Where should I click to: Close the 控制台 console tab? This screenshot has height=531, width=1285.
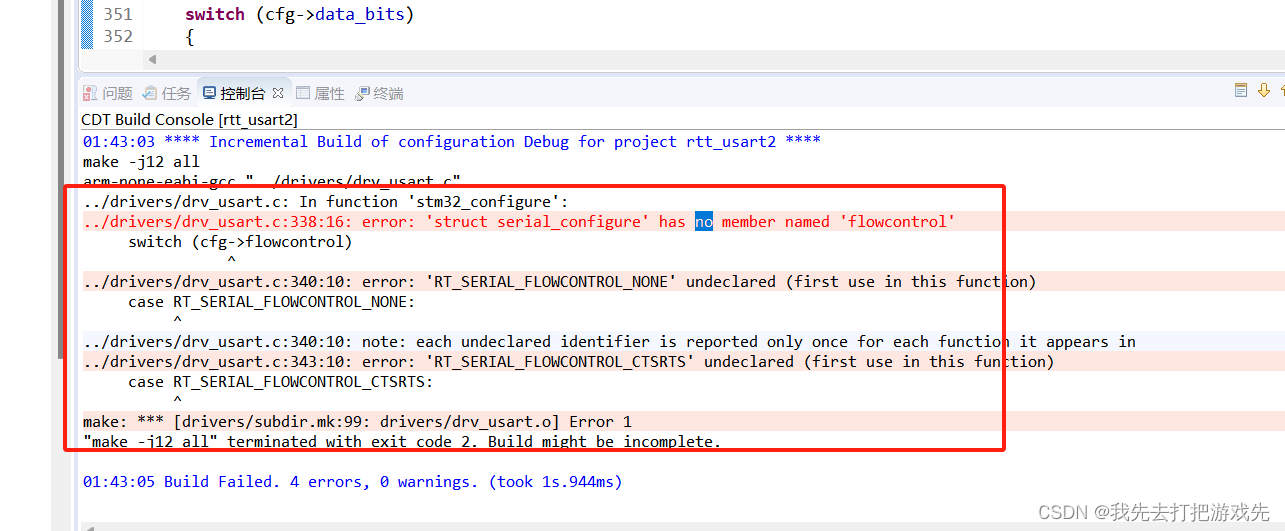(x=278, y=93)
